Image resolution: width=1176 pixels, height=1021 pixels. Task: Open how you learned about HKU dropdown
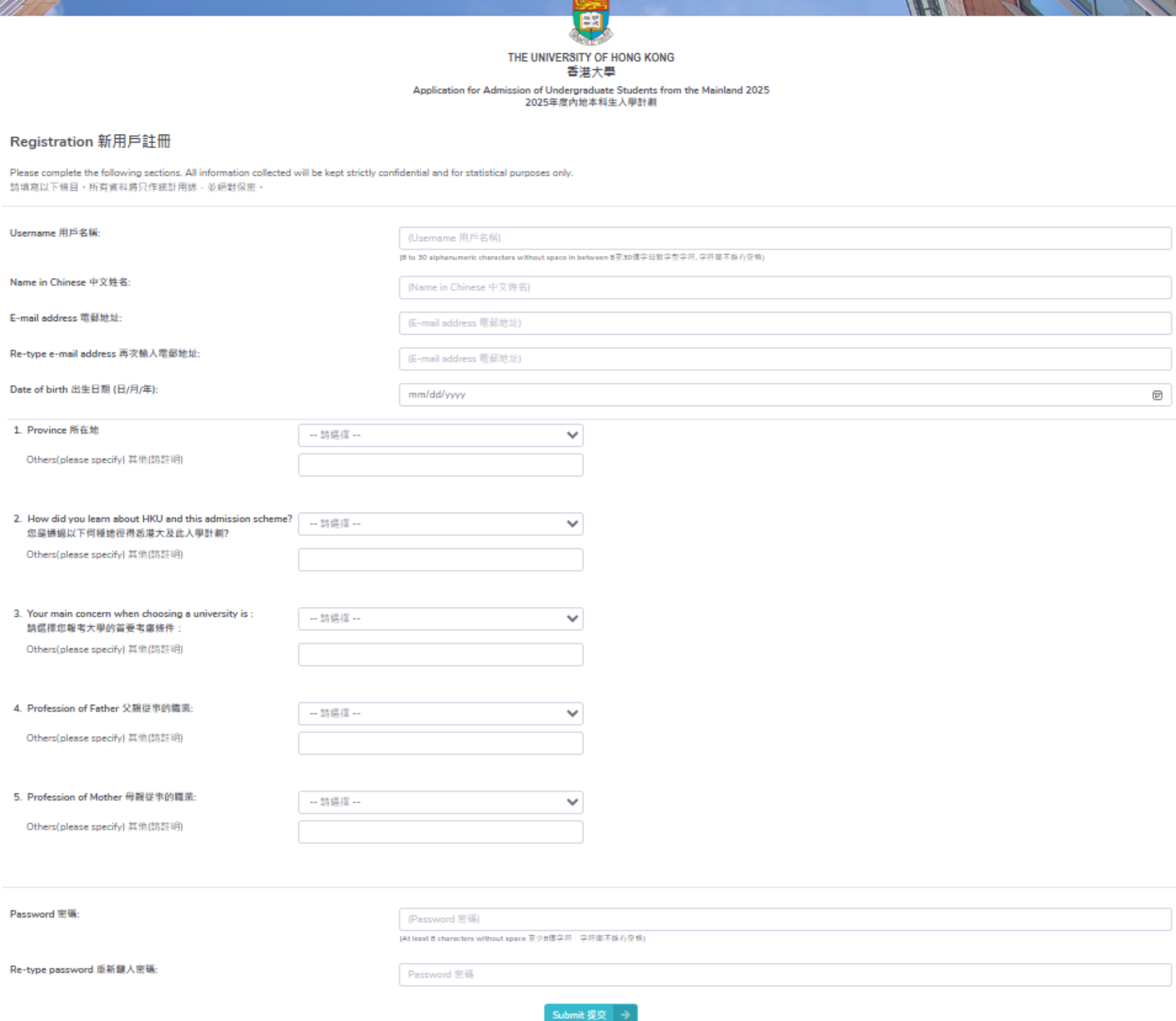click(x=440, y=524)
